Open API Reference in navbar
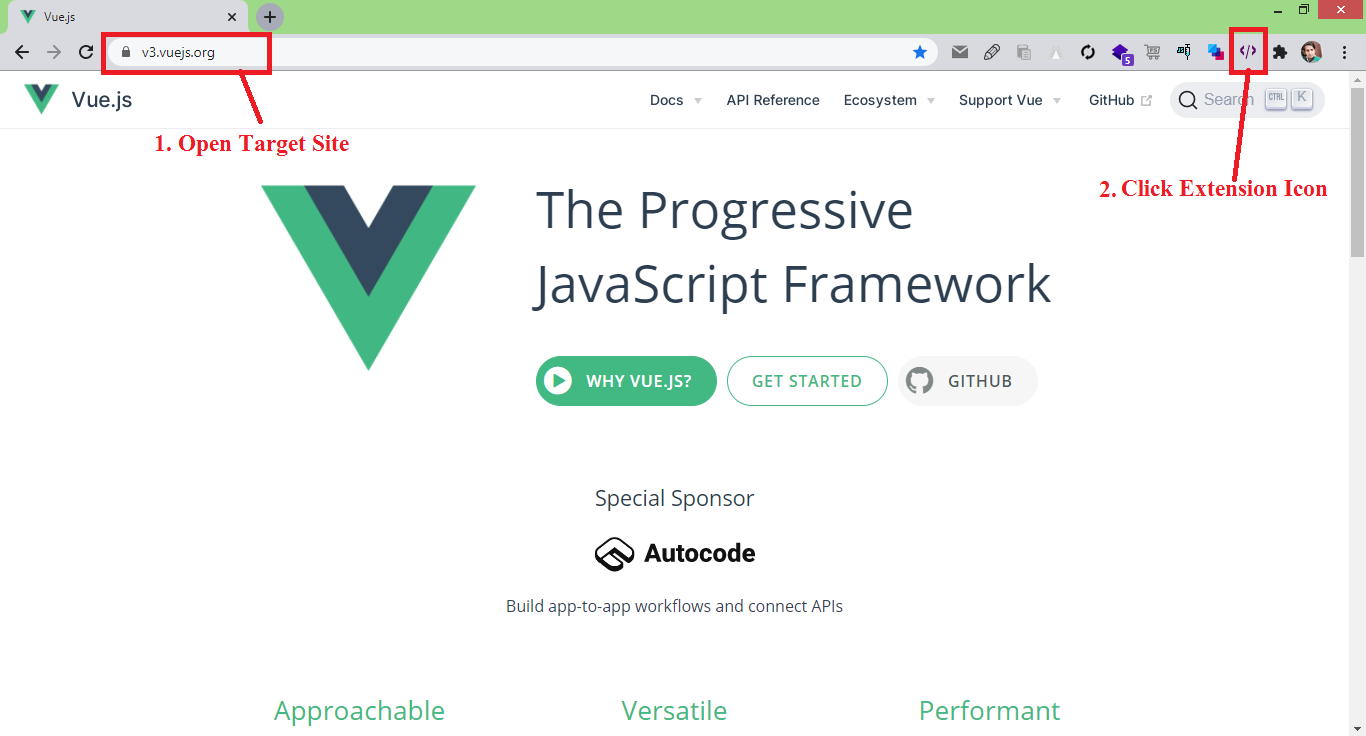 [x=773, y=100]
